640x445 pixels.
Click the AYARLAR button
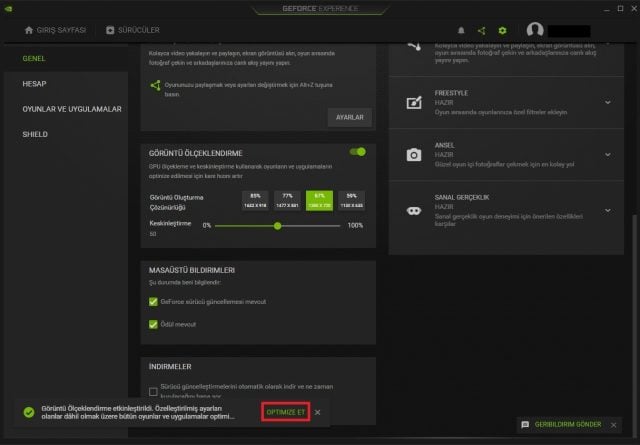tap(350, 118)
